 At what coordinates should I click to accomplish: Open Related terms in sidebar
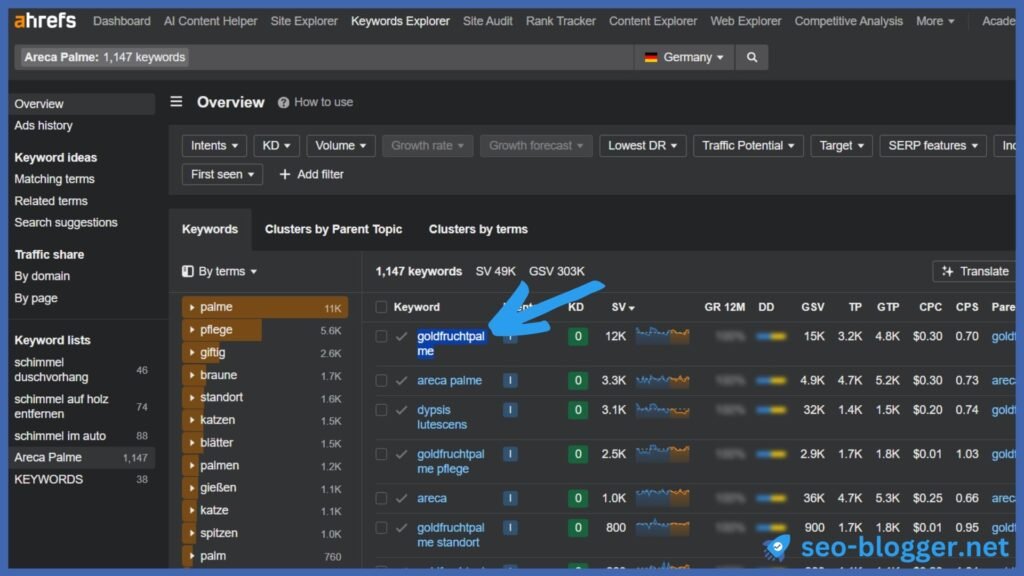click(x=51, y=201)
